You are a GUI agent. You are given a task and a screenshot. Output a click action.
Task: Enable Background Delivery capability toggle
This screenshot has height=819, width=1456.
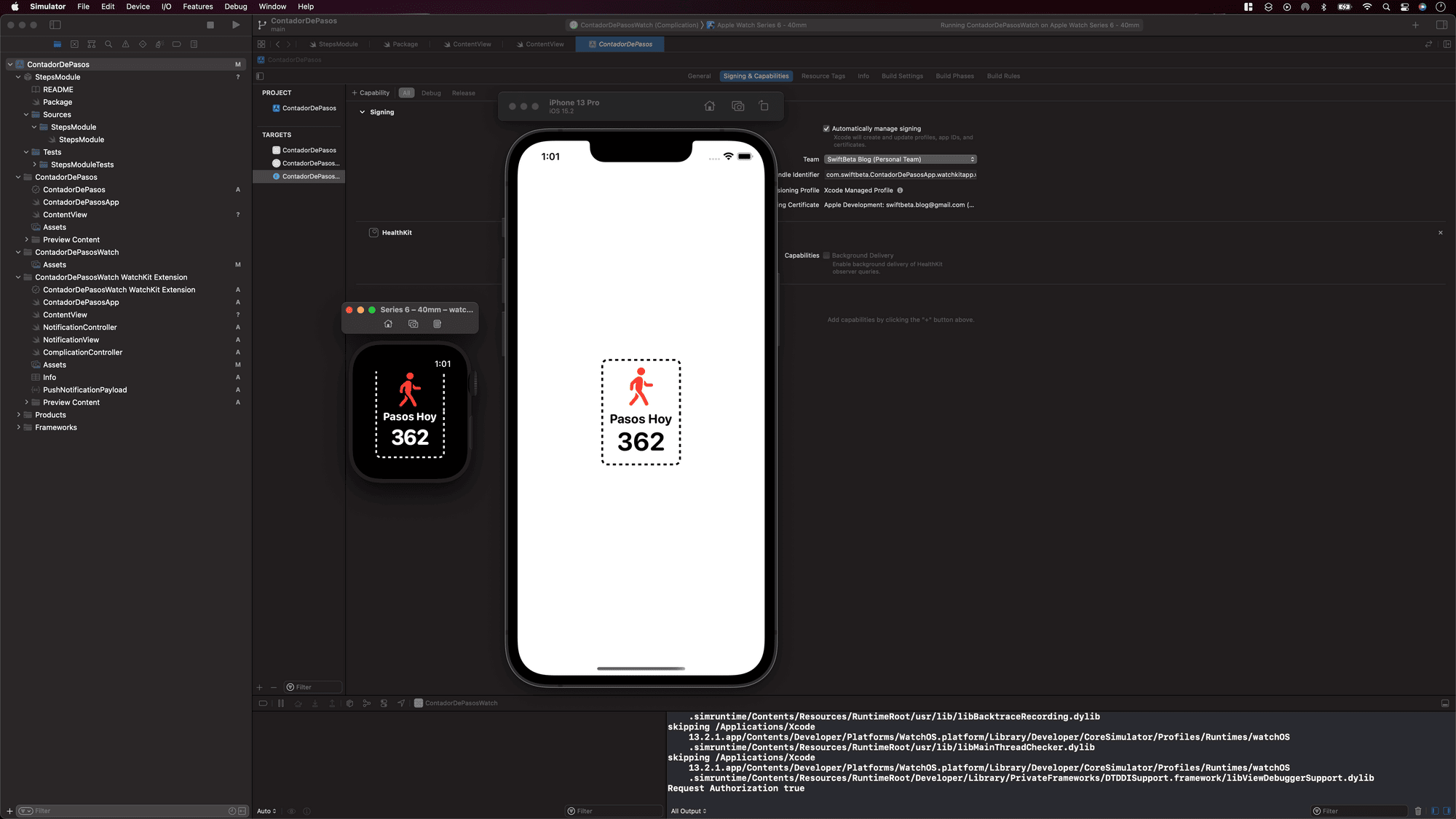827,254
